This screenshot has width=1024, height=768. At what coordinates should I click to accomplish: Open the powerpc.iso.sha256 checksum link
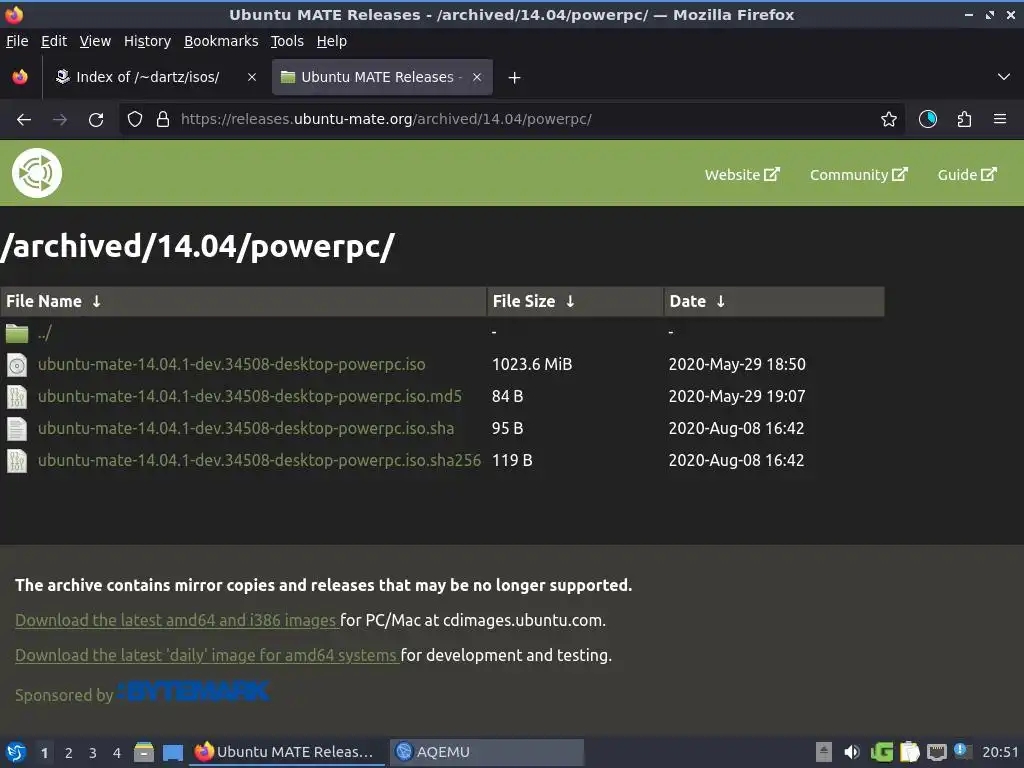pyautogui.click(x=259, y=460)
